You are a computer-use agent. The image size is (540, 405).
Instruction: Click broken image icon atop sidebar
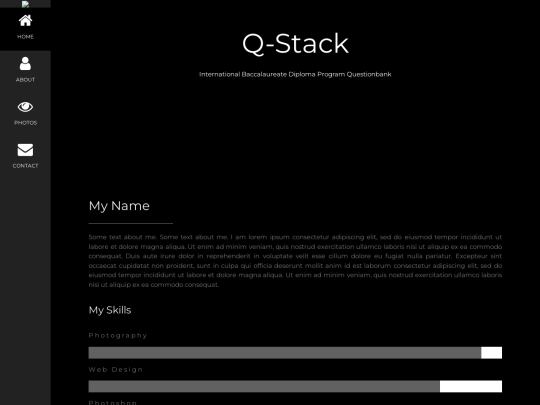pos(25,4)
